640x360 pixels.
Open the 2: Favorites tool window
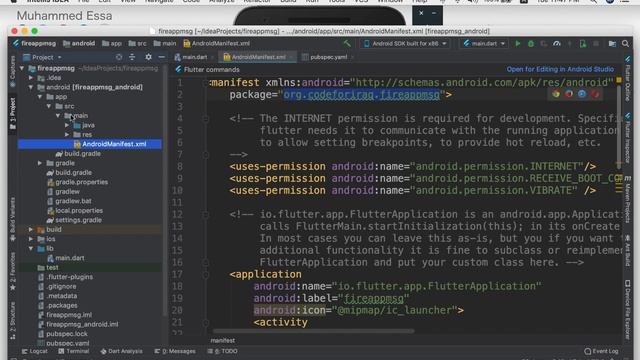[12, 271]
